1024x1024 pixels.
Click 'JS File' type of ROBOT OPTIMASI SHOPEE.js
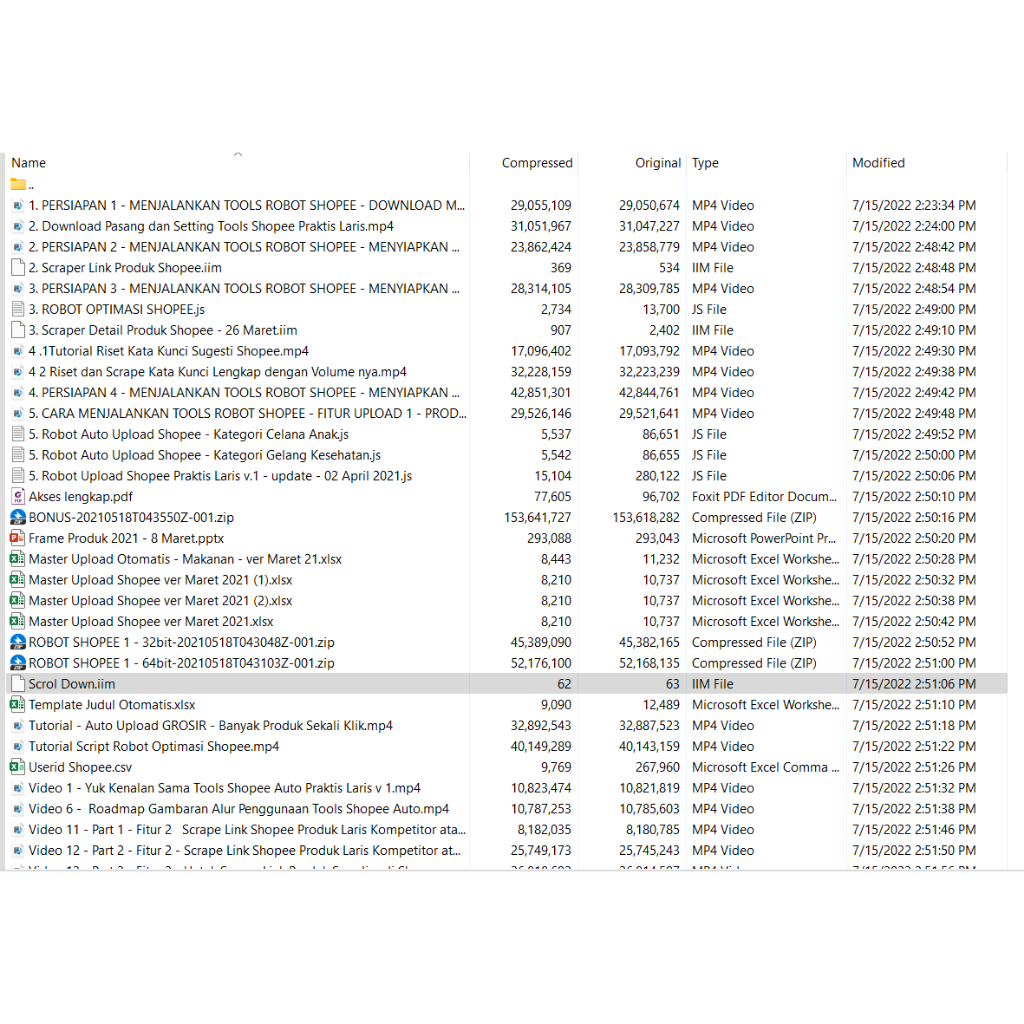pyautogui.click(x=709, y=310)
